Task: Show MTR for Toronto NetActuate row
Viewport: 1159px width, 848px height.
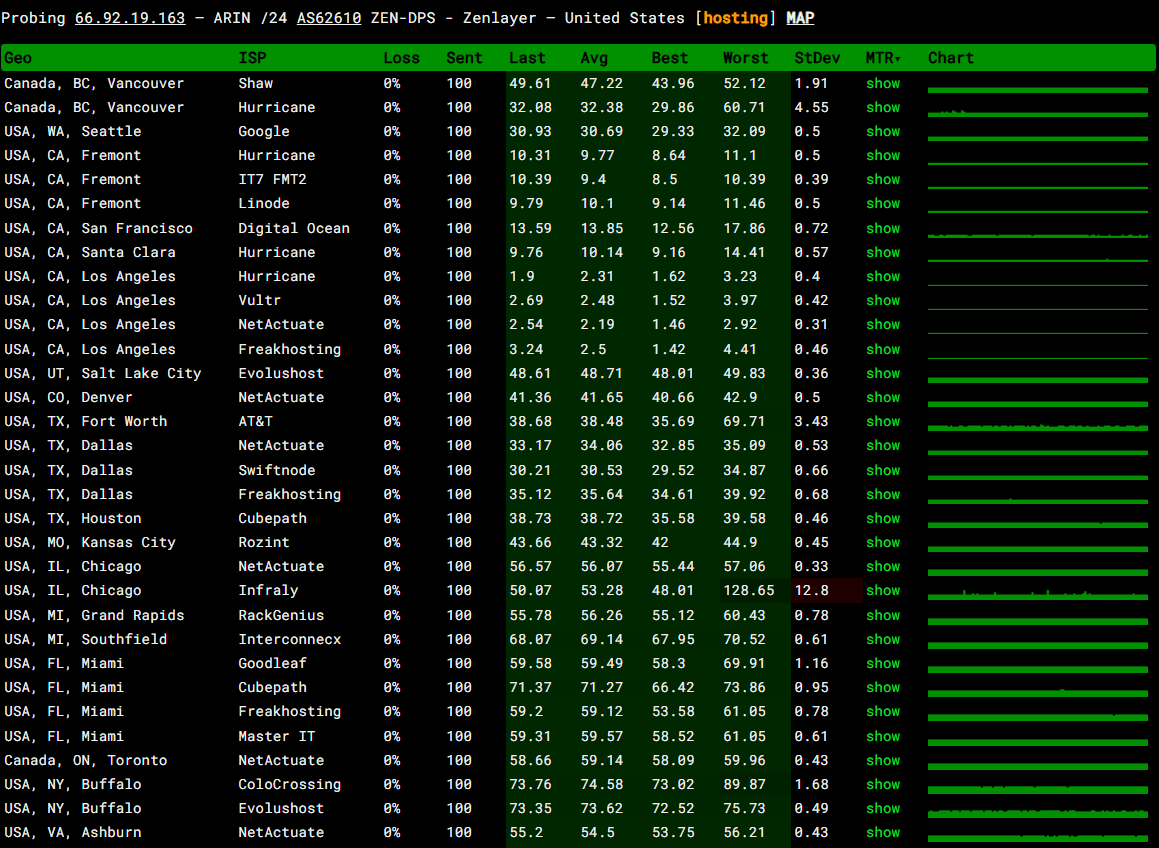Action: tap(883, 760)
